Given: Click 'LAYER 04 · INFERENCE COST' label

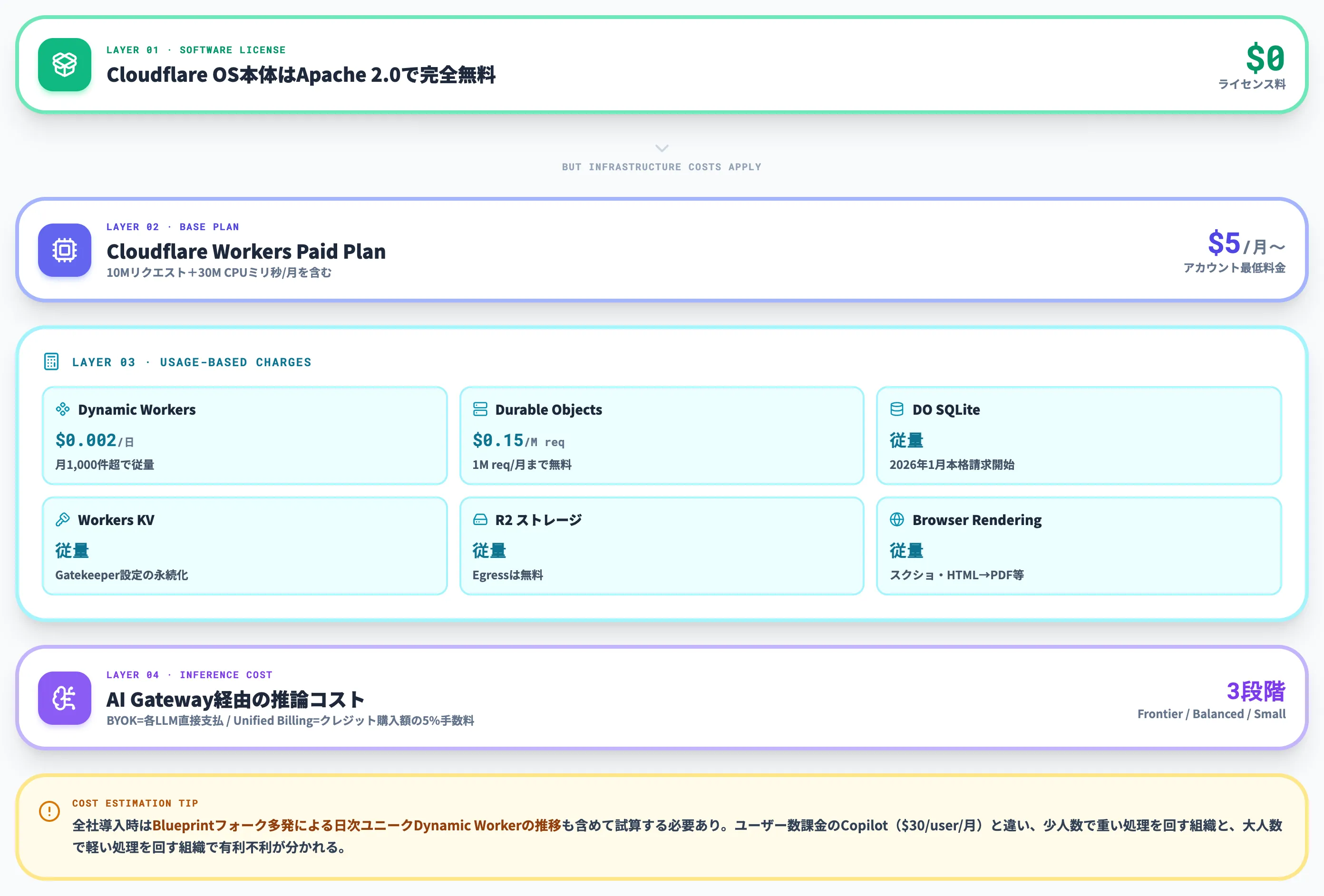Looking at the screenshot, I should (189, 675).
